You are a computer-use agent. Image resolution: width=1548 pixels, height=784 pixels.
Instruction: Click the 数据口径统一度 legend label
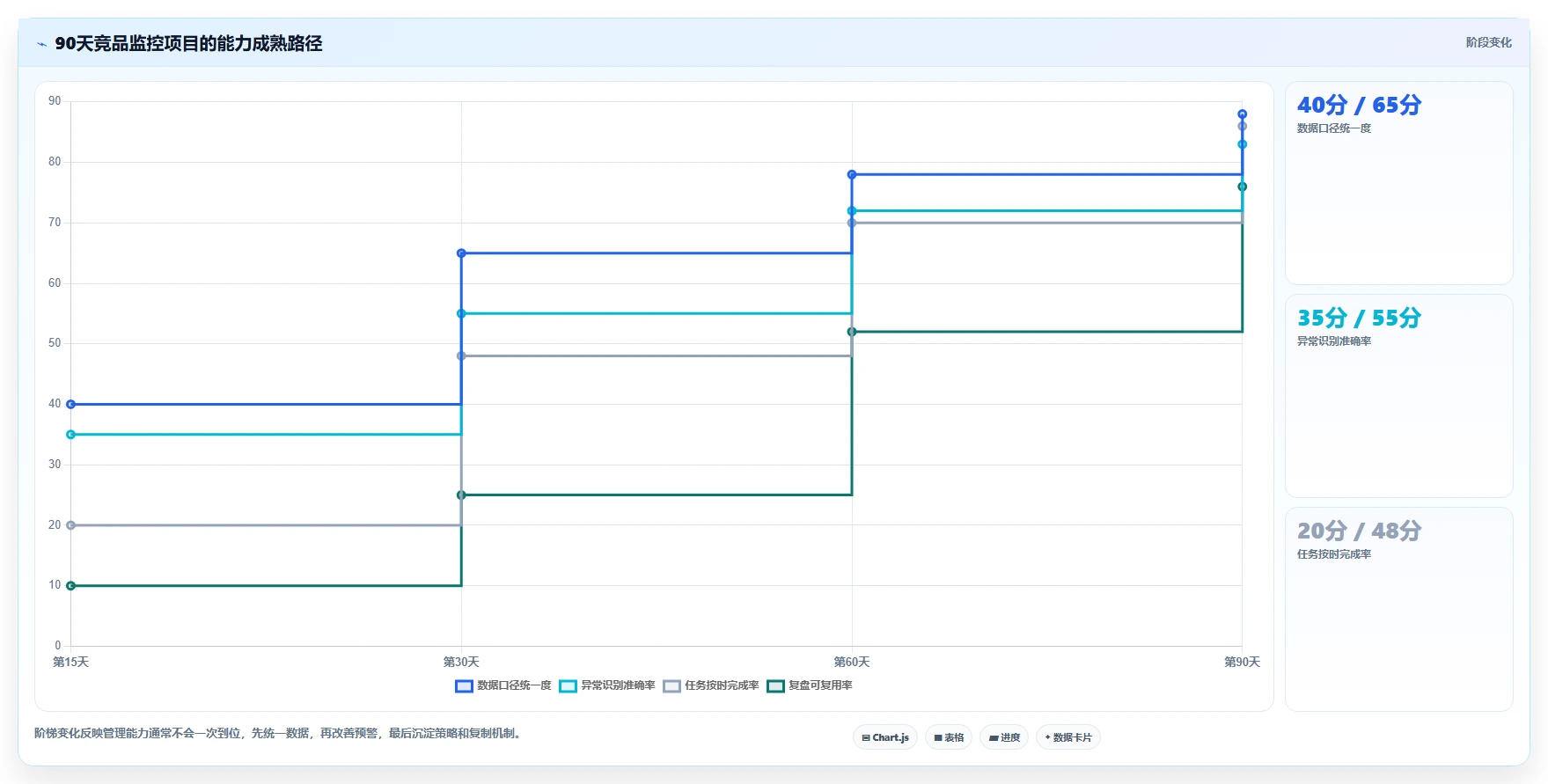[514, 685]
